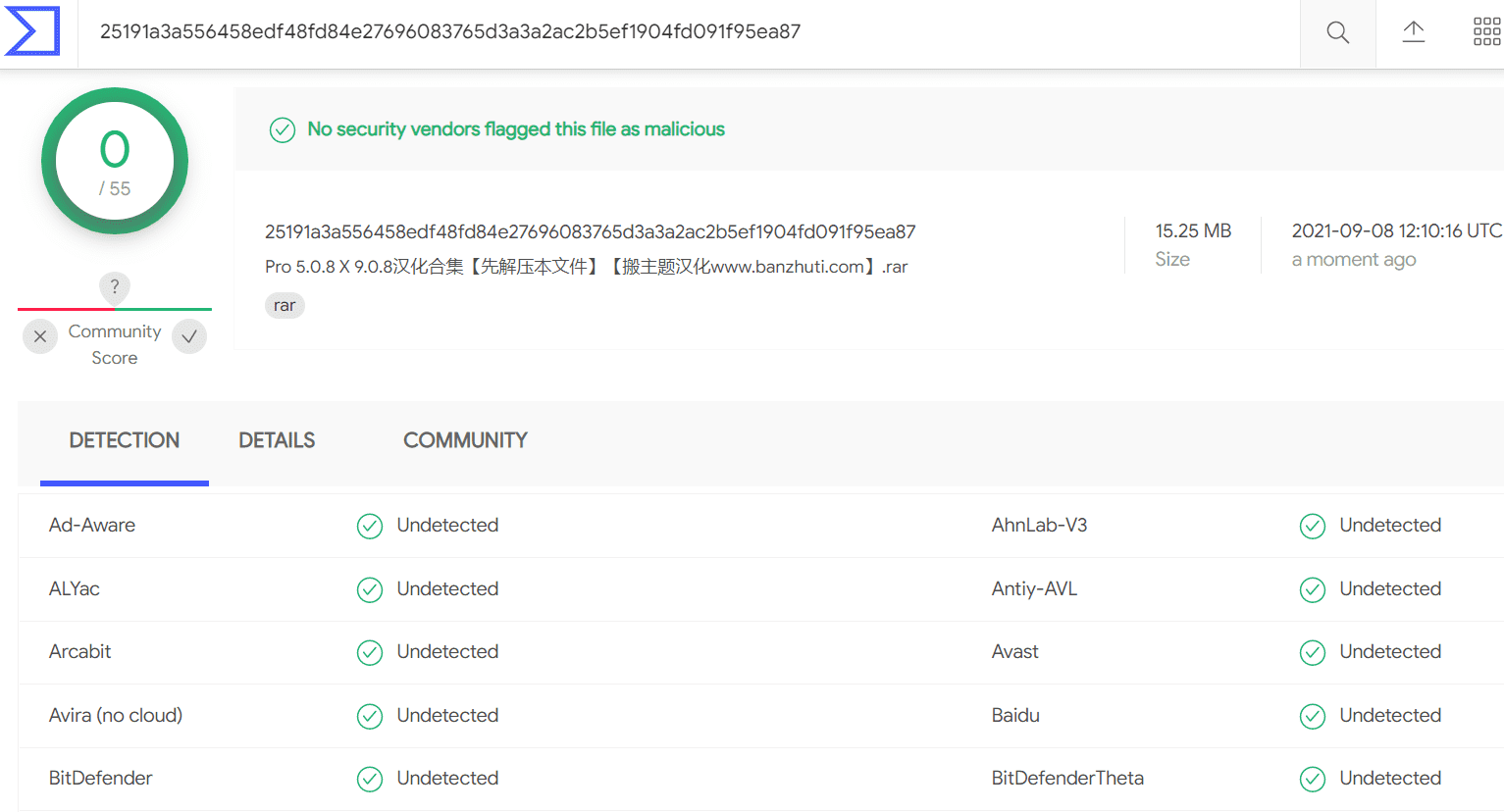Screen dimensions: 1504x812
Task: Upload a file with the upload icon
Action: click(x=1413, y=31)
